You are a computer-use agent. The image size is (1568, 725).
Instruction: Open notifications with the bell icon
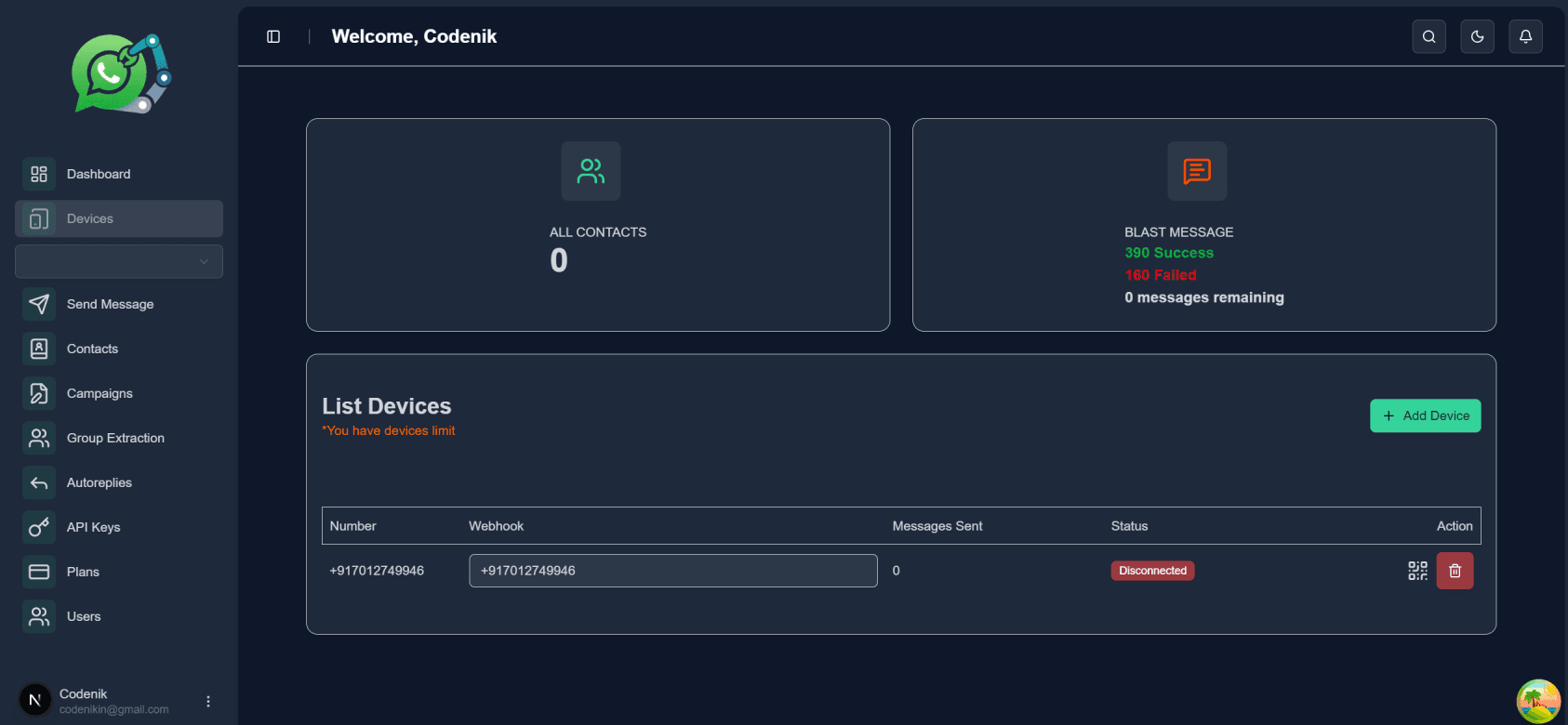click(1525, 36)
